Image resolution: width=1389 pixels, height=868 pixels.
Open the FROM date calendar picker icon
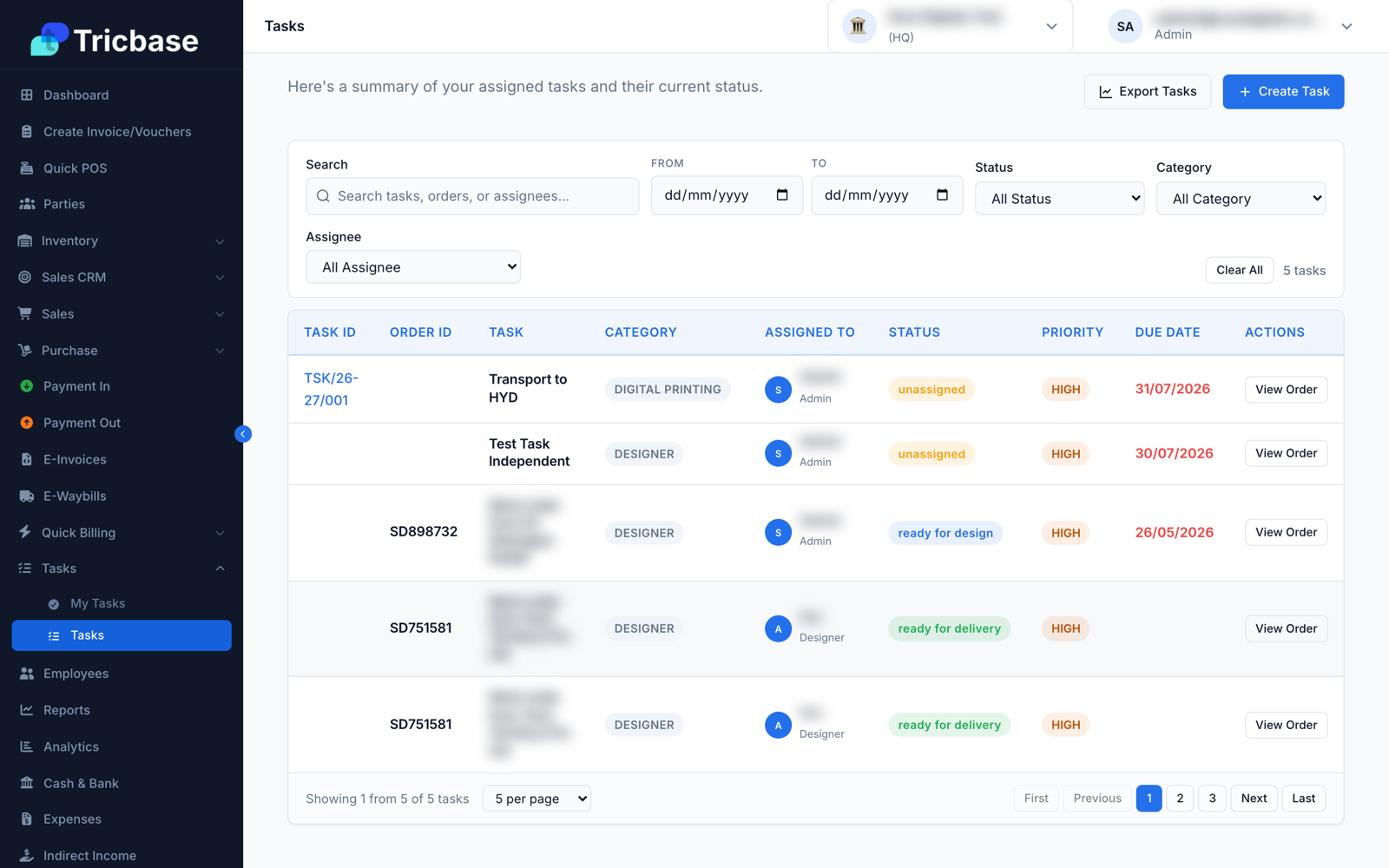[782, 195]
